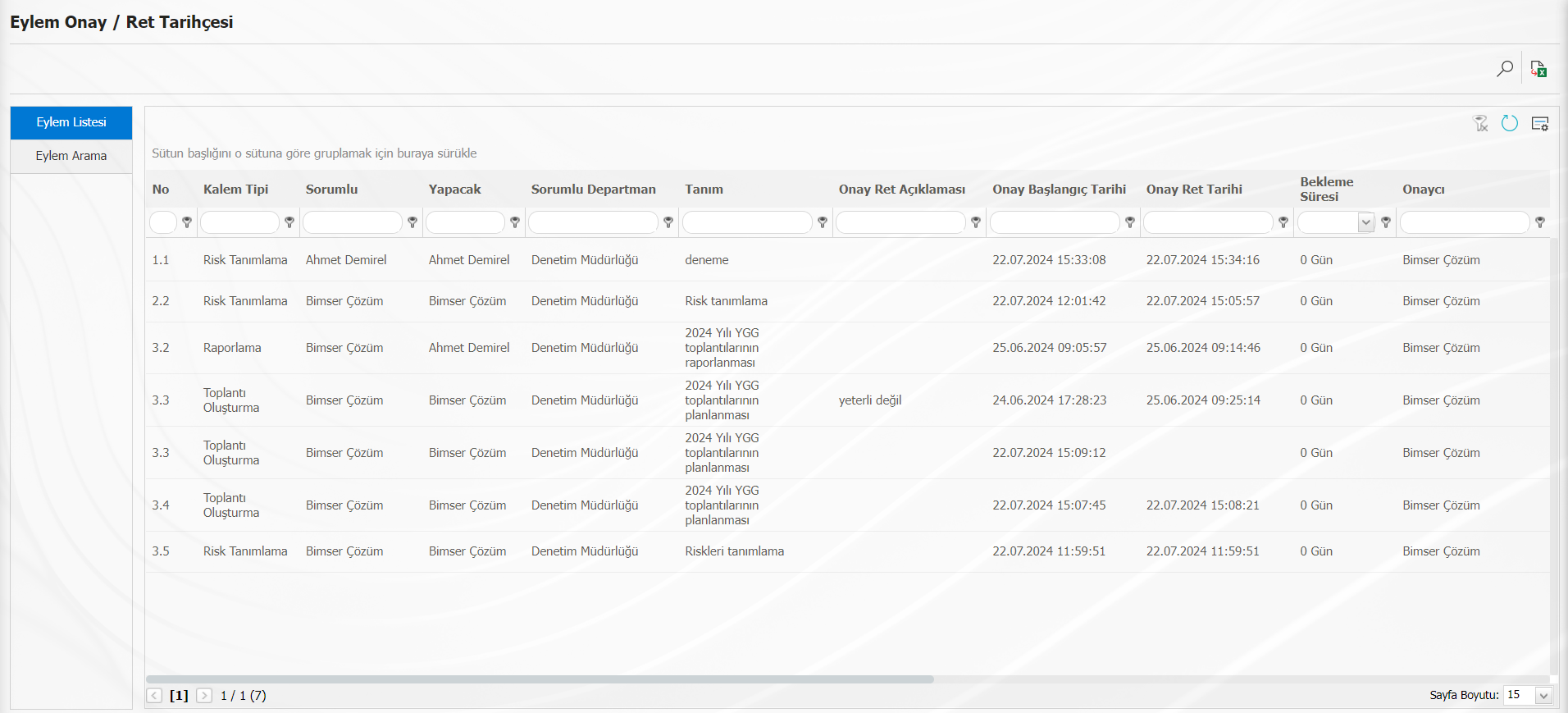Sort by Sorumlu column header

[x=332, y=190]
